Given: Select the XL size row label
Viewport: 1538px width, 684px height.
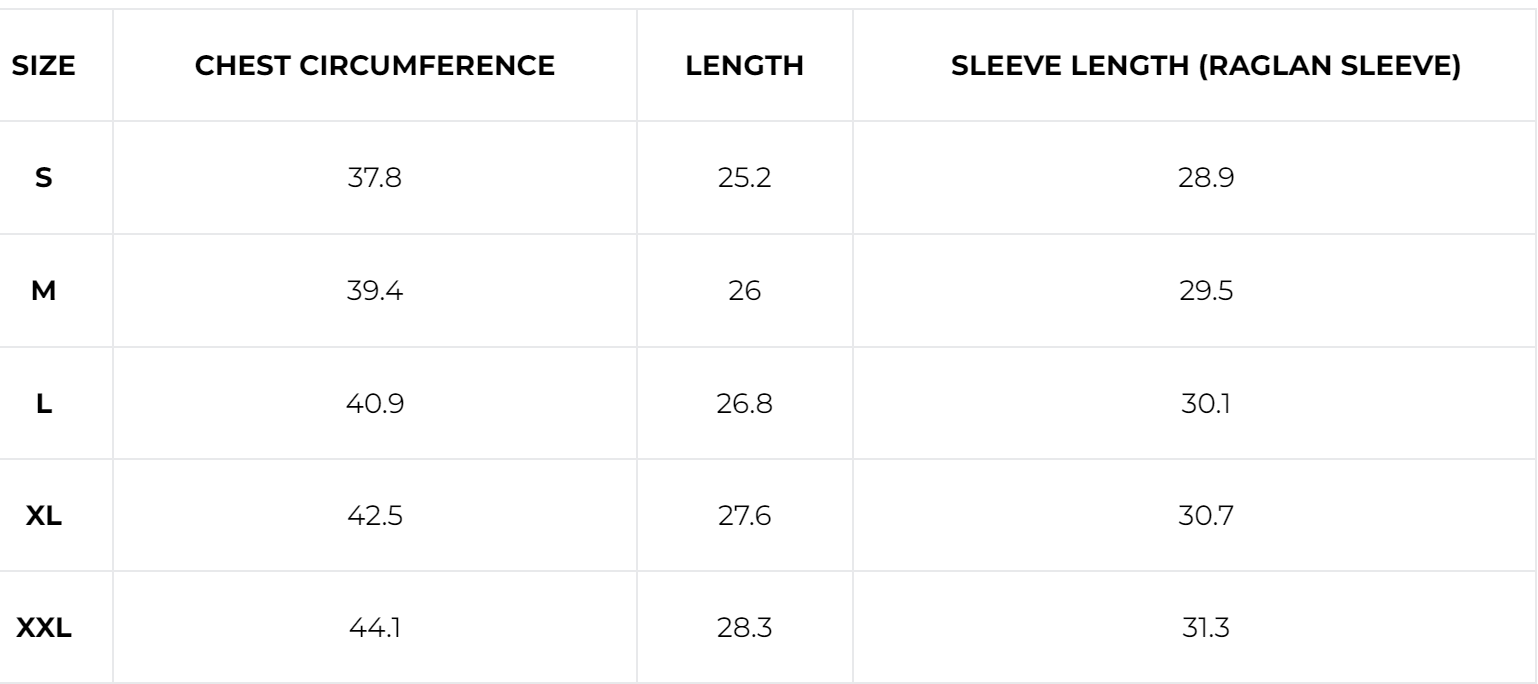Looking at the screenshot, I should click(x=44, y=518).
